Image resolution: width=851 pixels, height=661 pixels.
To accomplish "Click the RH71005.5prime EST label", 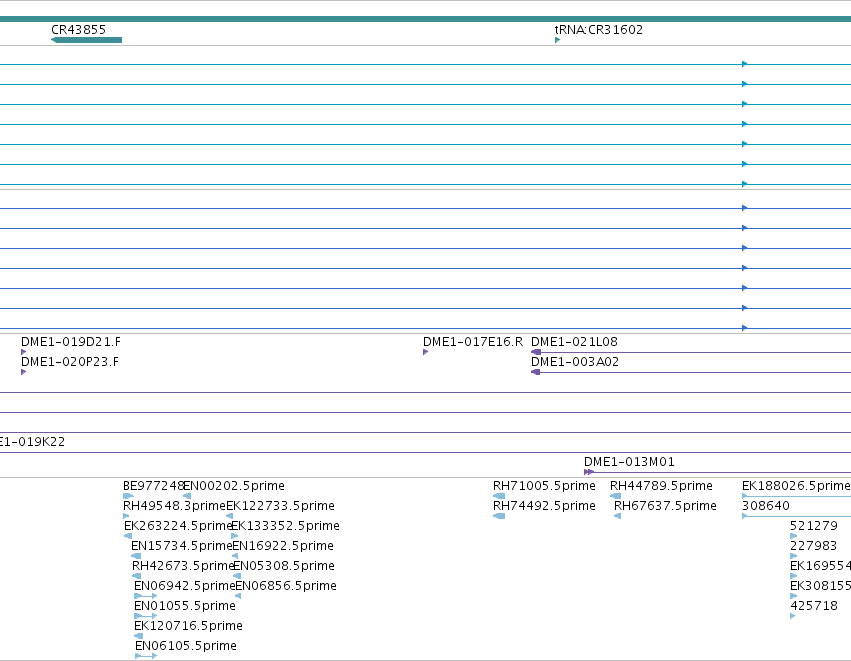I will pos(544,485).
